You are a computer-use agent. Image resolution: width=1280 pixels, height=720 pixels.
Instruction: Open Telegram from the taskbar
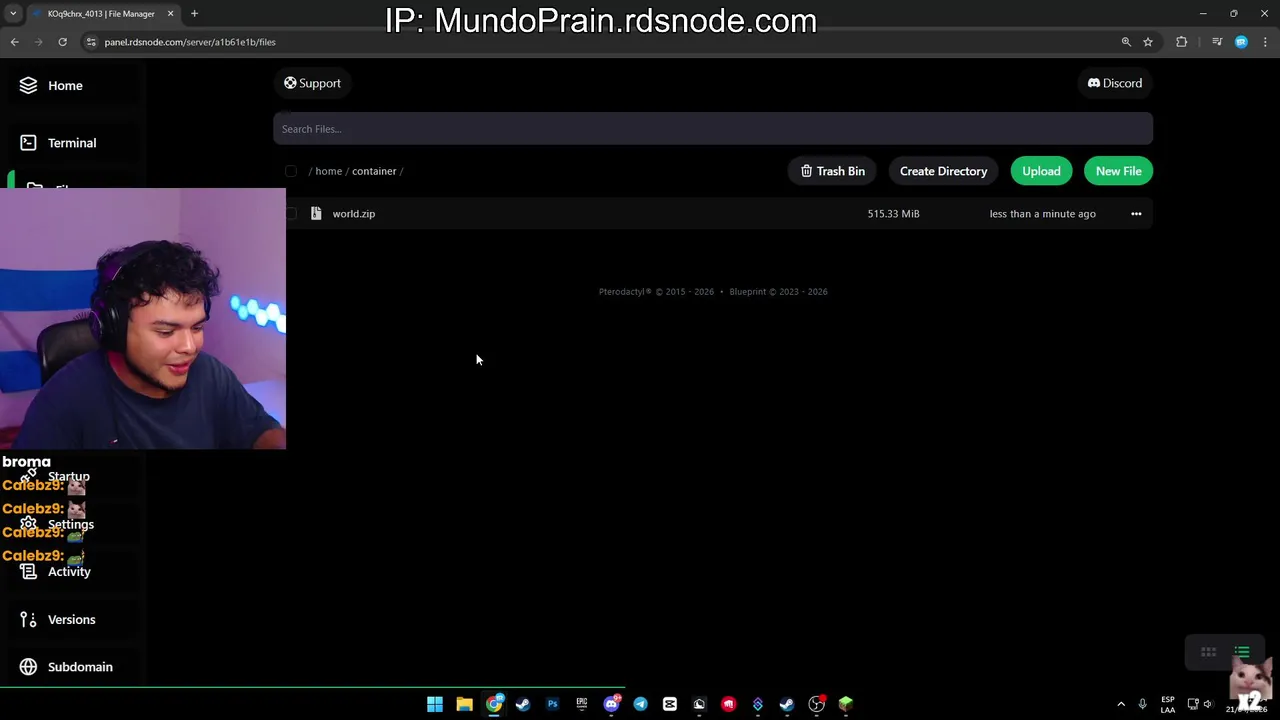tap(640, 704)
